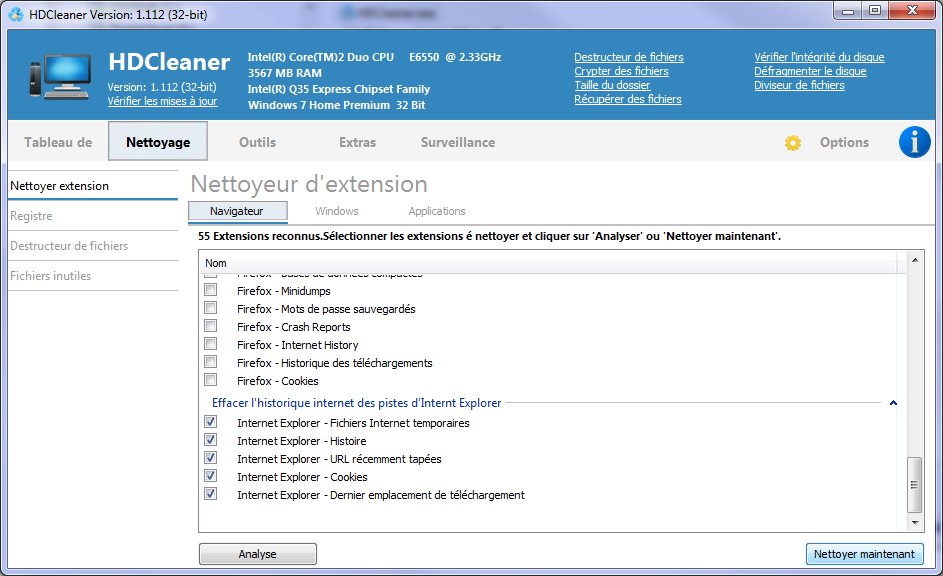Click the Nom column header
Screen dimensions: 943x576
[x=550, y=263]
